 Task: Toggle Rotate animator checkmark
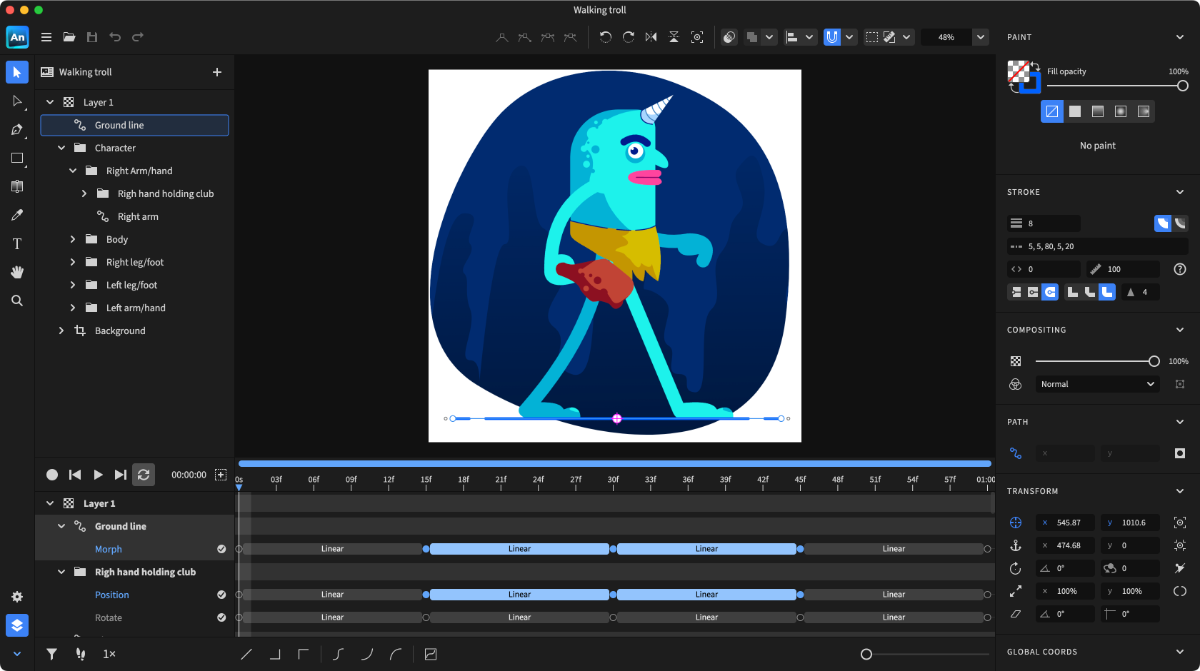click(222, 618)
